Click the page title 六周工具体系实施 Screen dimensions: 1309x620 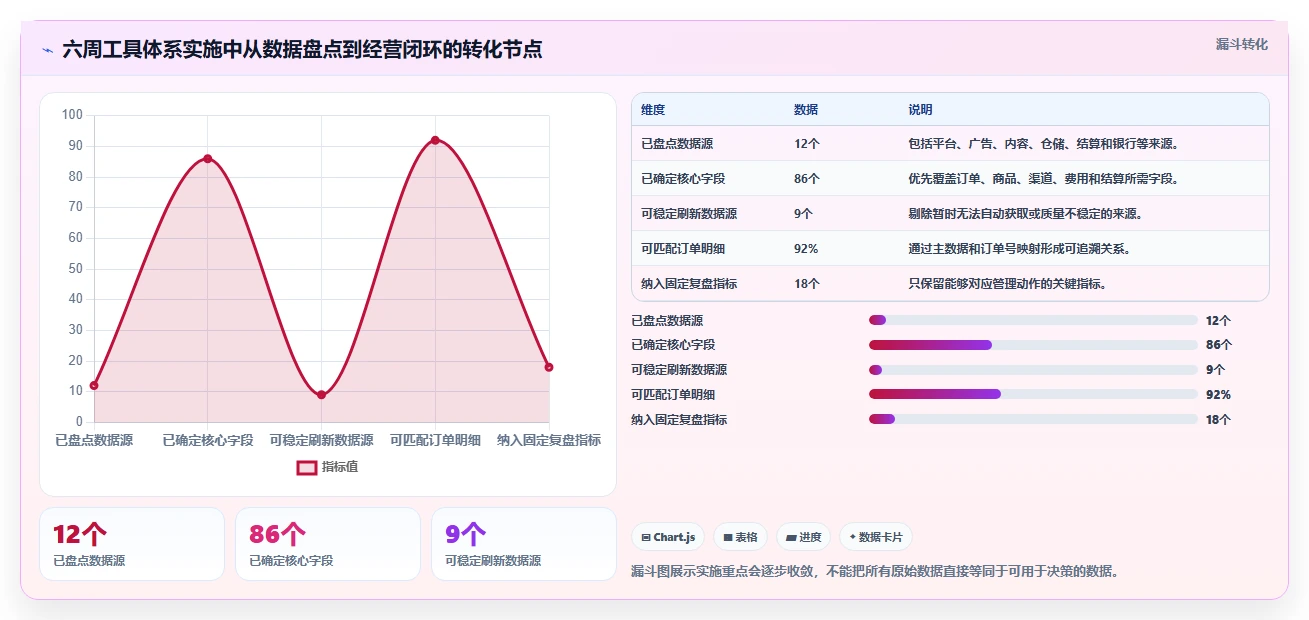click(302, 49)
